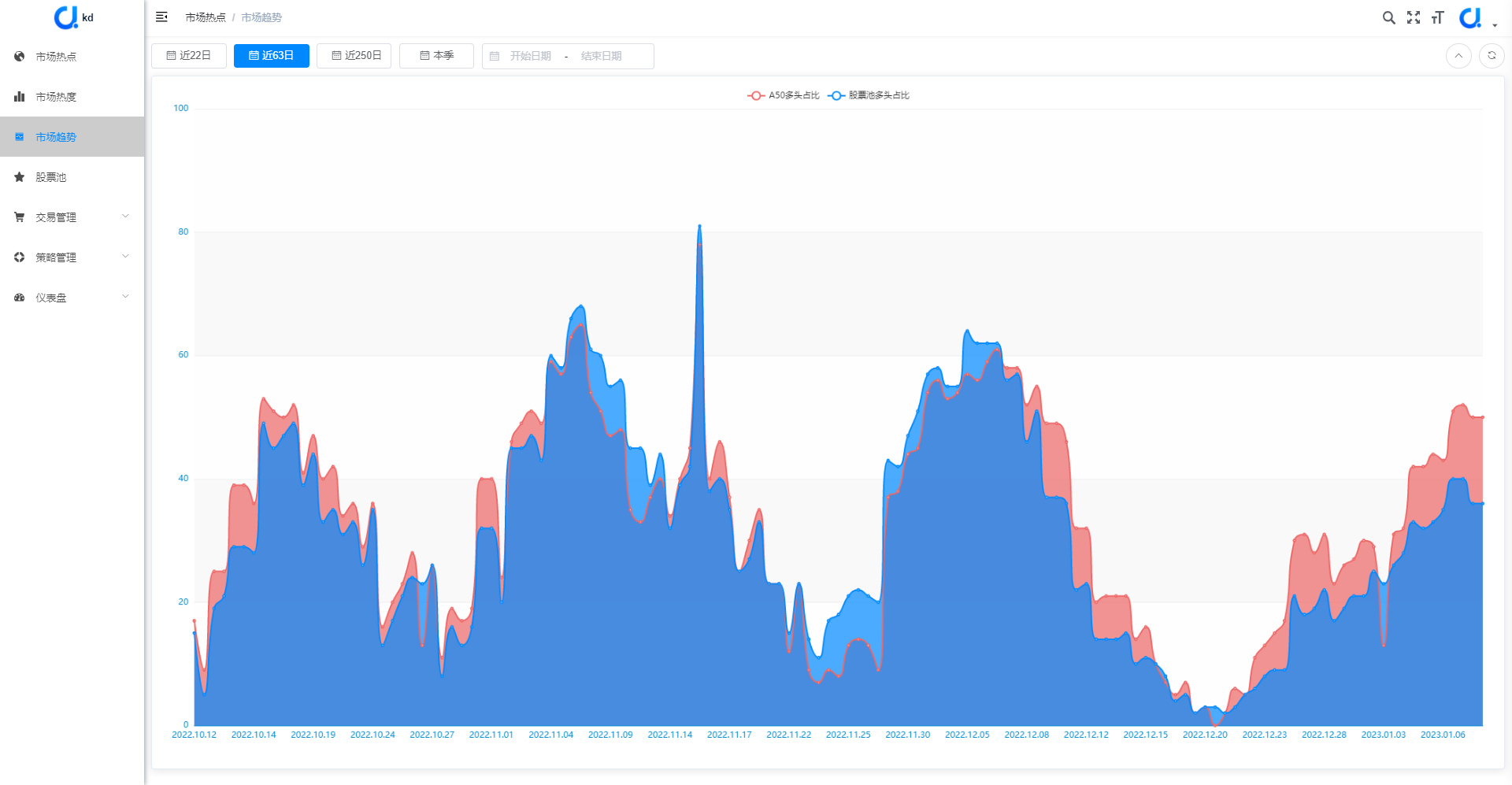Click the y-axis label 80
The width and height of the screenshot is (1512, 785).
point(183,232)
